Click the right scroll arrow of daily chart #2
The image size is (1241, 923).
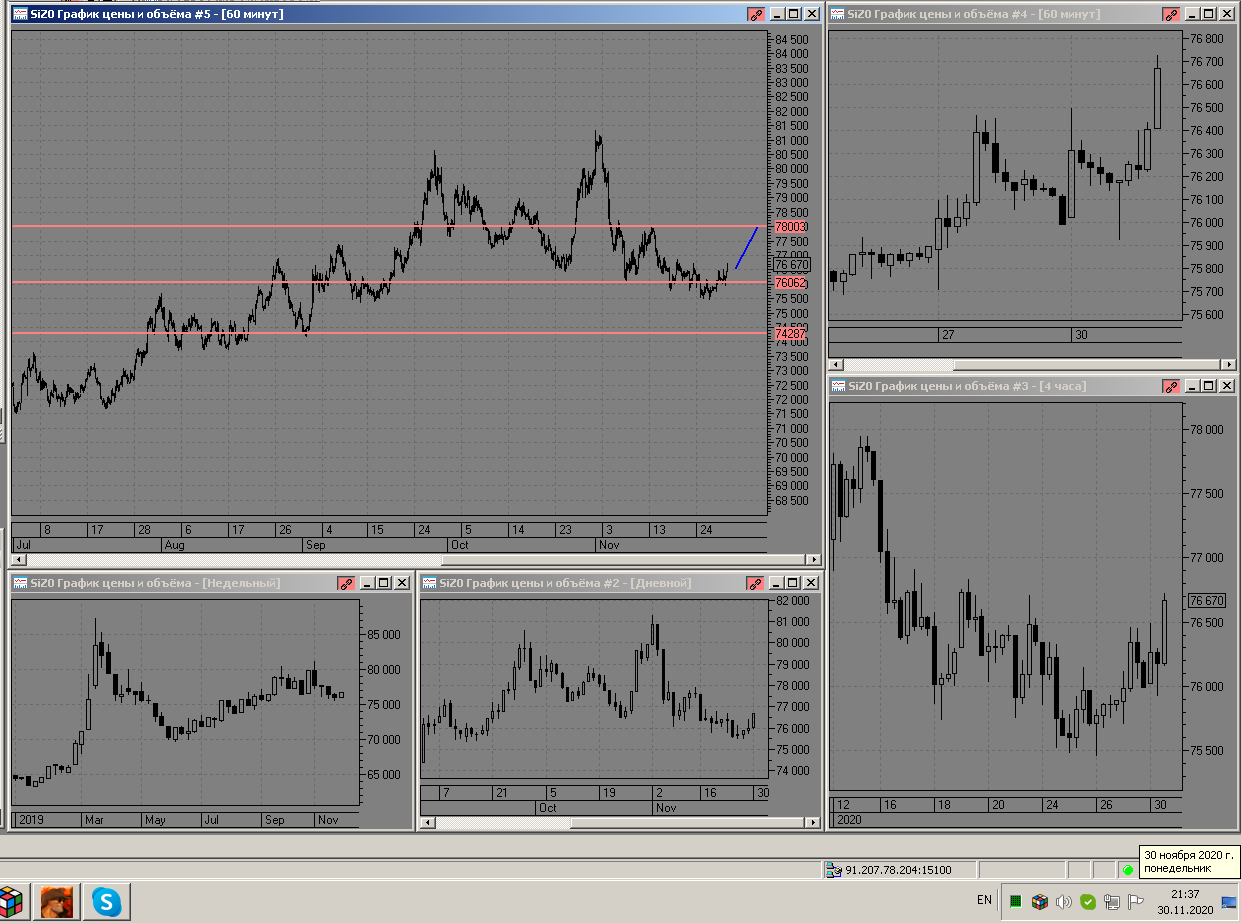point(815,823)
